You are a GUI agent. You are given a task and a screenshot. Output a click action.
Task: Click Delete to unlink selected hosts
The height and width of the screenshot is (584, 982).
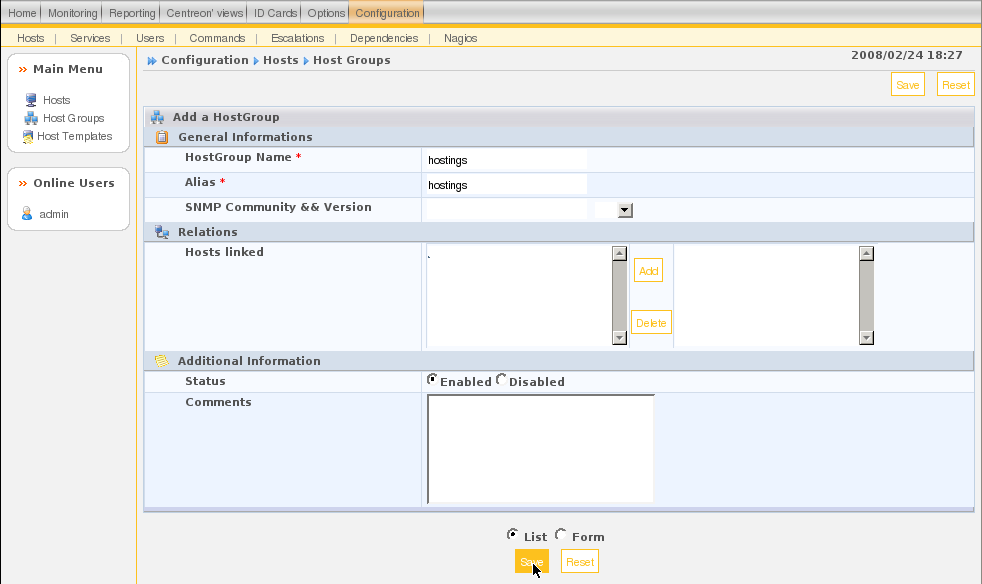pos(651,323)
